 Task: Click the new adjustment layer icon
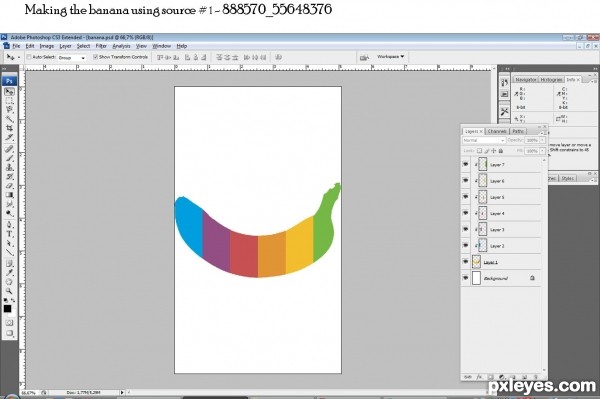(x=502, y=377)
